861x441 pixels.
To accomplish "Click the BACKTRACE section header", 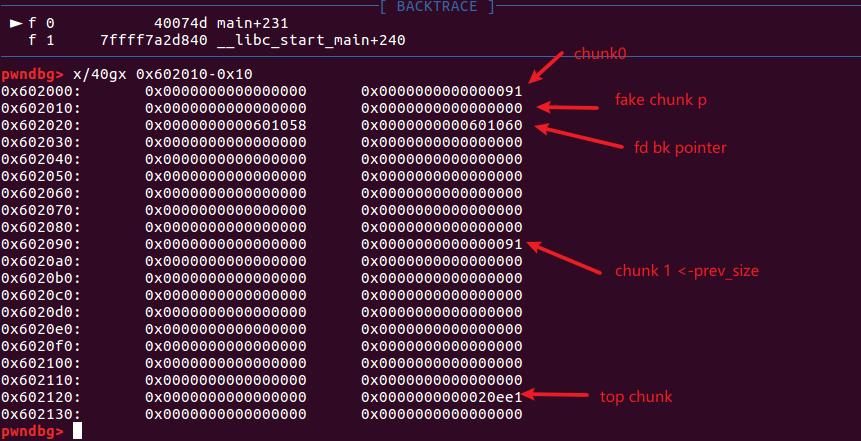I will [437, 7].
